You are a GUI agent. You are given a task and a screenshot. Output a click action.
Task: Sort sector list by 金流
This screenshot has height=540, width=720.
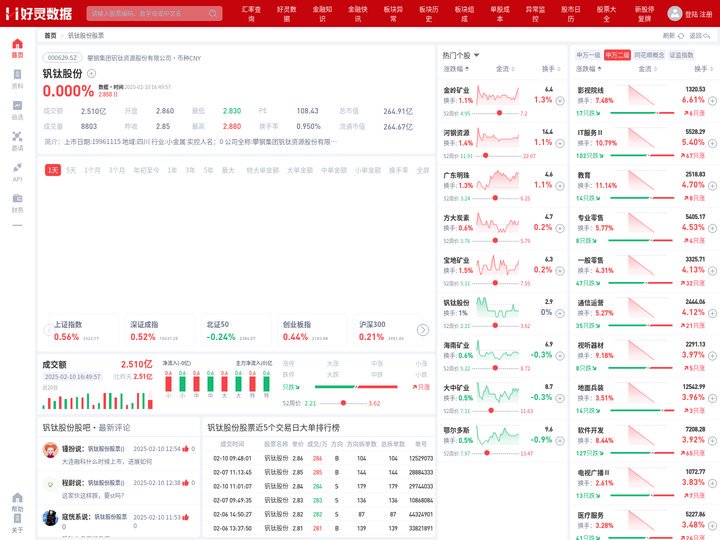(647, 69)
